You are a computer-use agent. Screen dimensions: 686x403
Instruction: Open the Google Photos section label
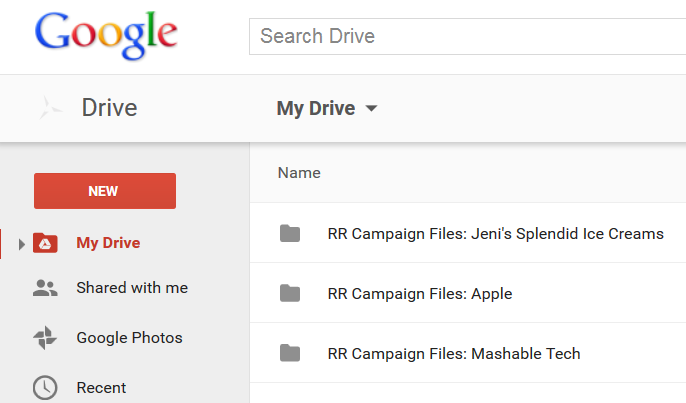click(x=129, y=338)
